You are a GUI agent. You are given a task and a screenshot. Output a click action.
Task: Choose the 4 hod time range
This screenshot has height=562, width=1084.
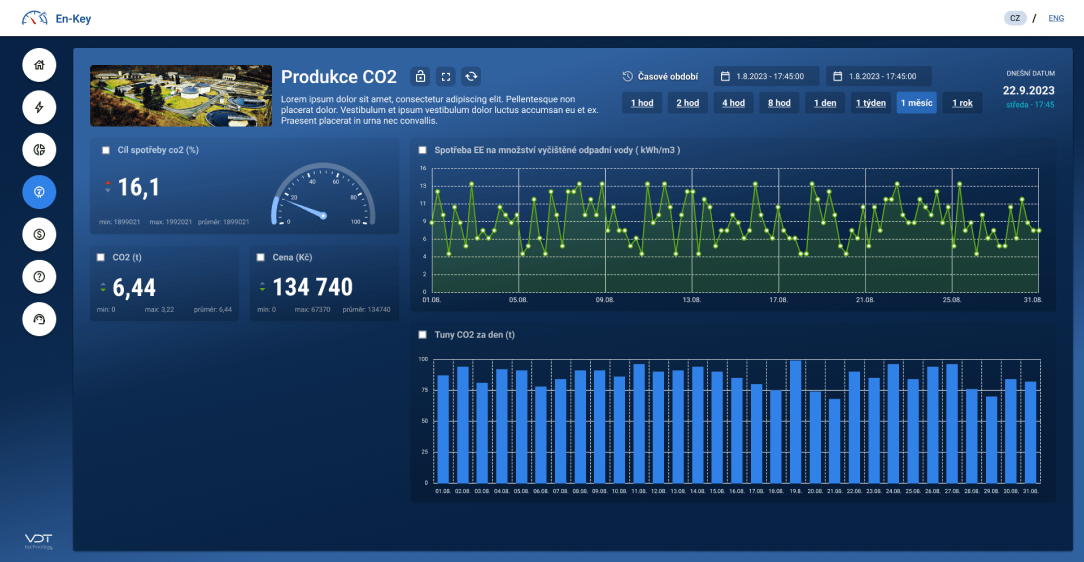733,103
